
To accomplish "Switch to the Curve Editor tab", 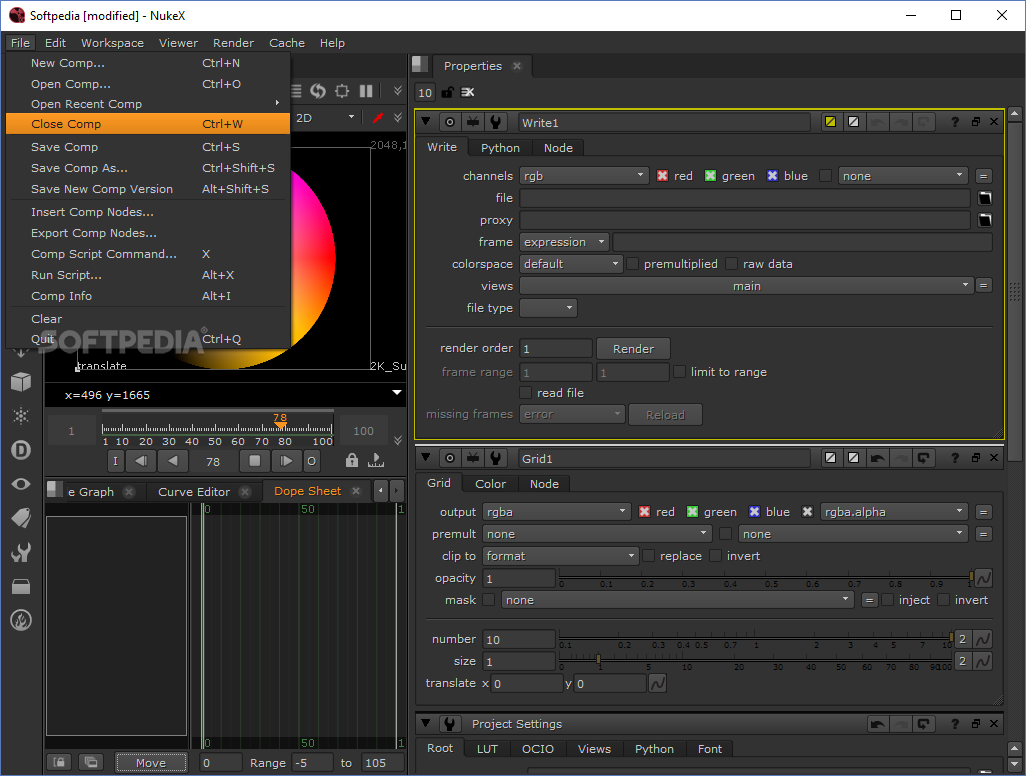I will pos(194,491).
